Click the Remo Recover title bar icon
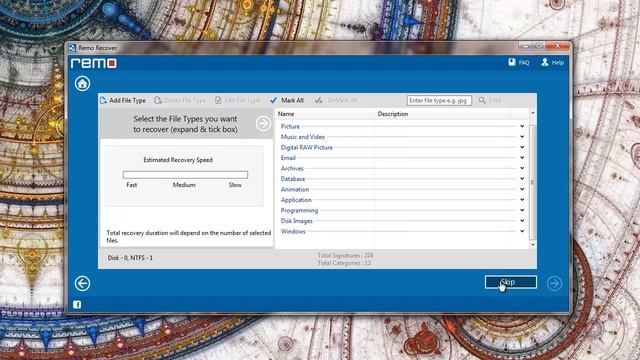Image resolution: width=640 pixels, height=360 pixels. [x=72, y=48]
